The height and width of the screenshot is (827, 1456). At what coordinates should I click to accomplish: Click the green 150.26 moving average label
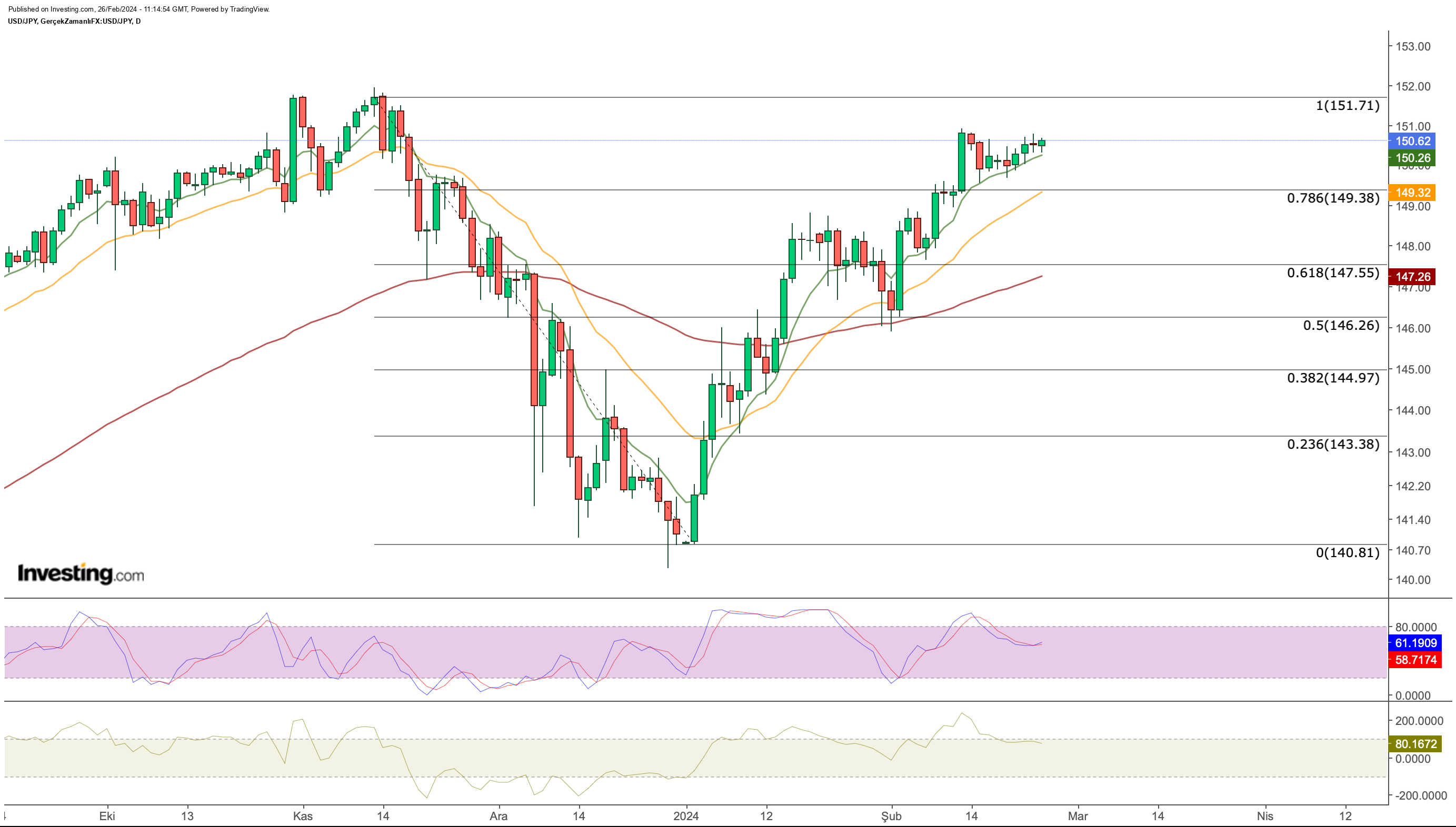pyautogui.click(x=1412, y=158)
